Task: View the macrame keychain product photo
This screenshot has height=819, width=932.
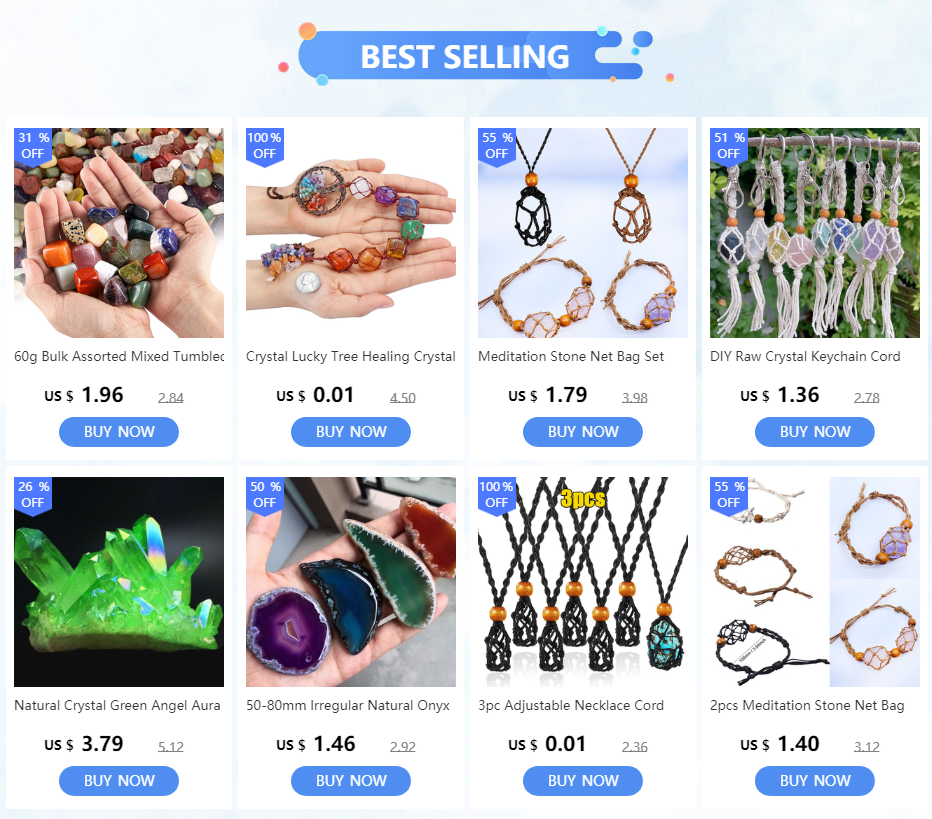Action: pos(815,233)
